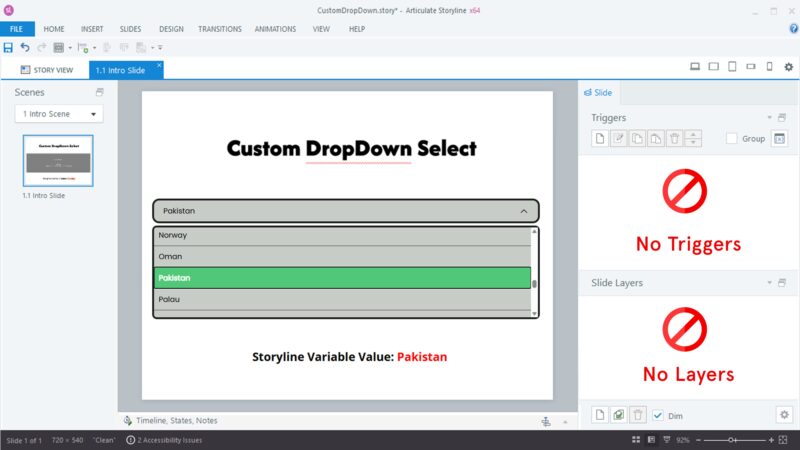
Task: Zoom in with the plus button
Action: [x=771, y=440]
